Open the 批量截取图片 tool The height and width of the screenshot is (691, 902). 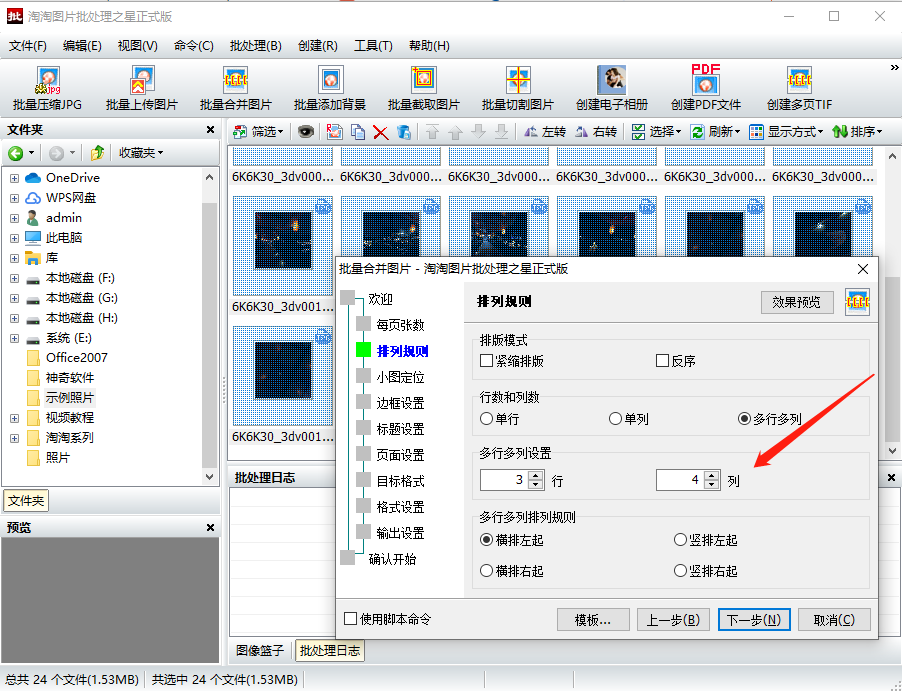[423, 88]
